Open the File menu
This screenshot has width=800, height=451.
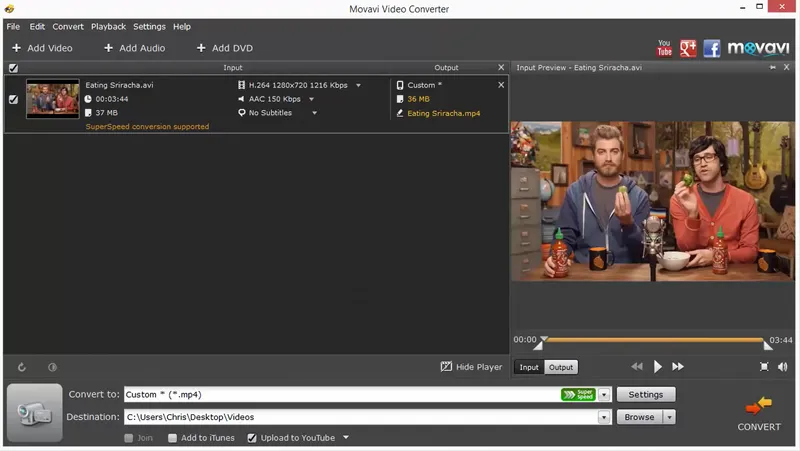tap(13, 27)
